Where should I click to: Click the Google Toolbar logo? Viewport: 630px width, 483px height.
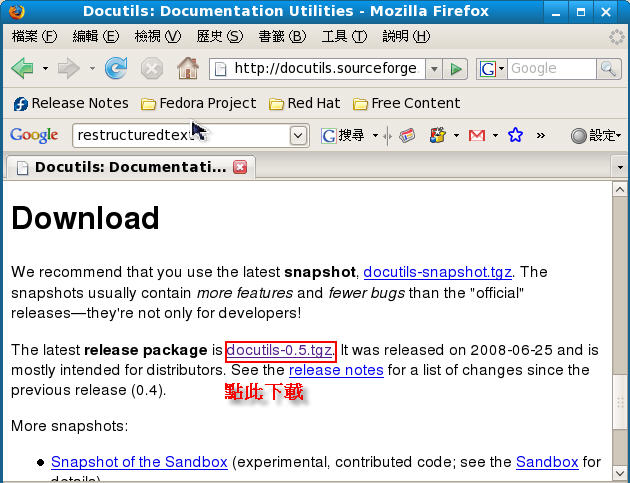[34, 135]
